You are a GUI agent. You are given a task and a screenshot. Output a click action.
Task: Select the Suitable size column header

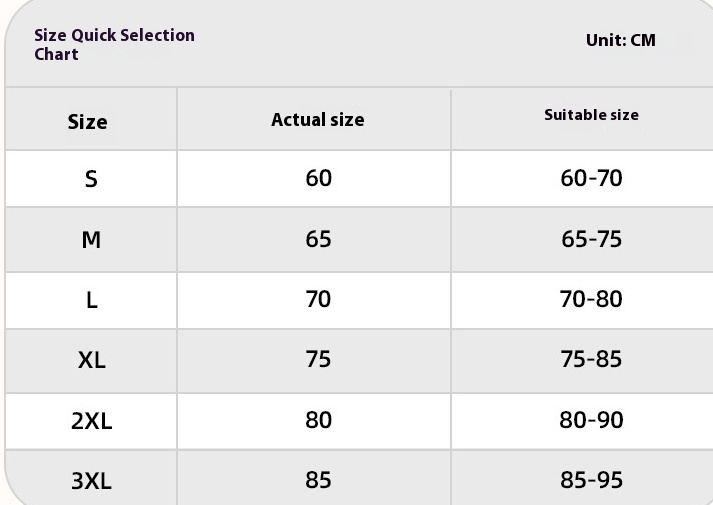[591, 115]
